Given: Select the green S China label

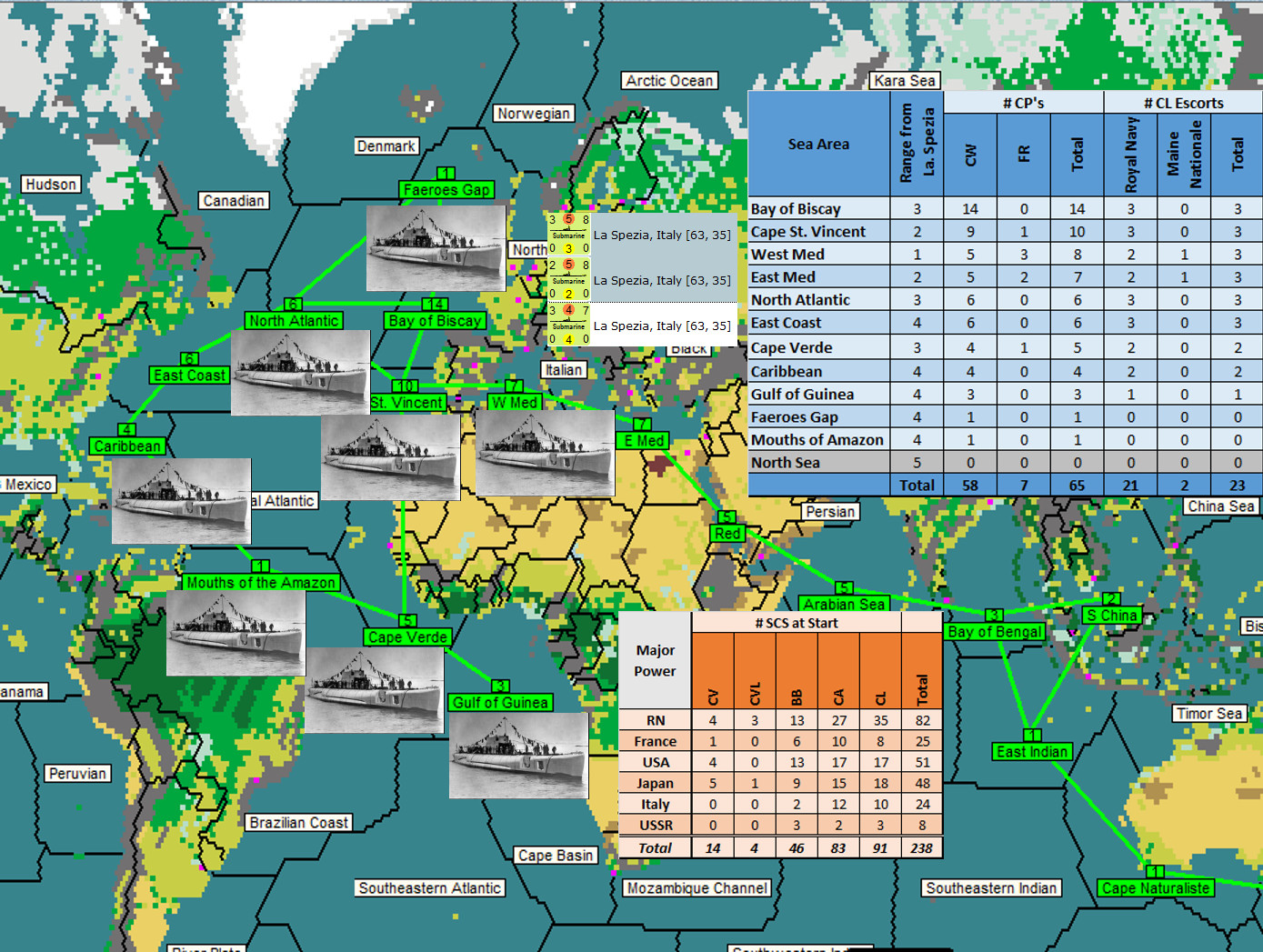Looking at the screenshot, I should (x=1111, y=616).
